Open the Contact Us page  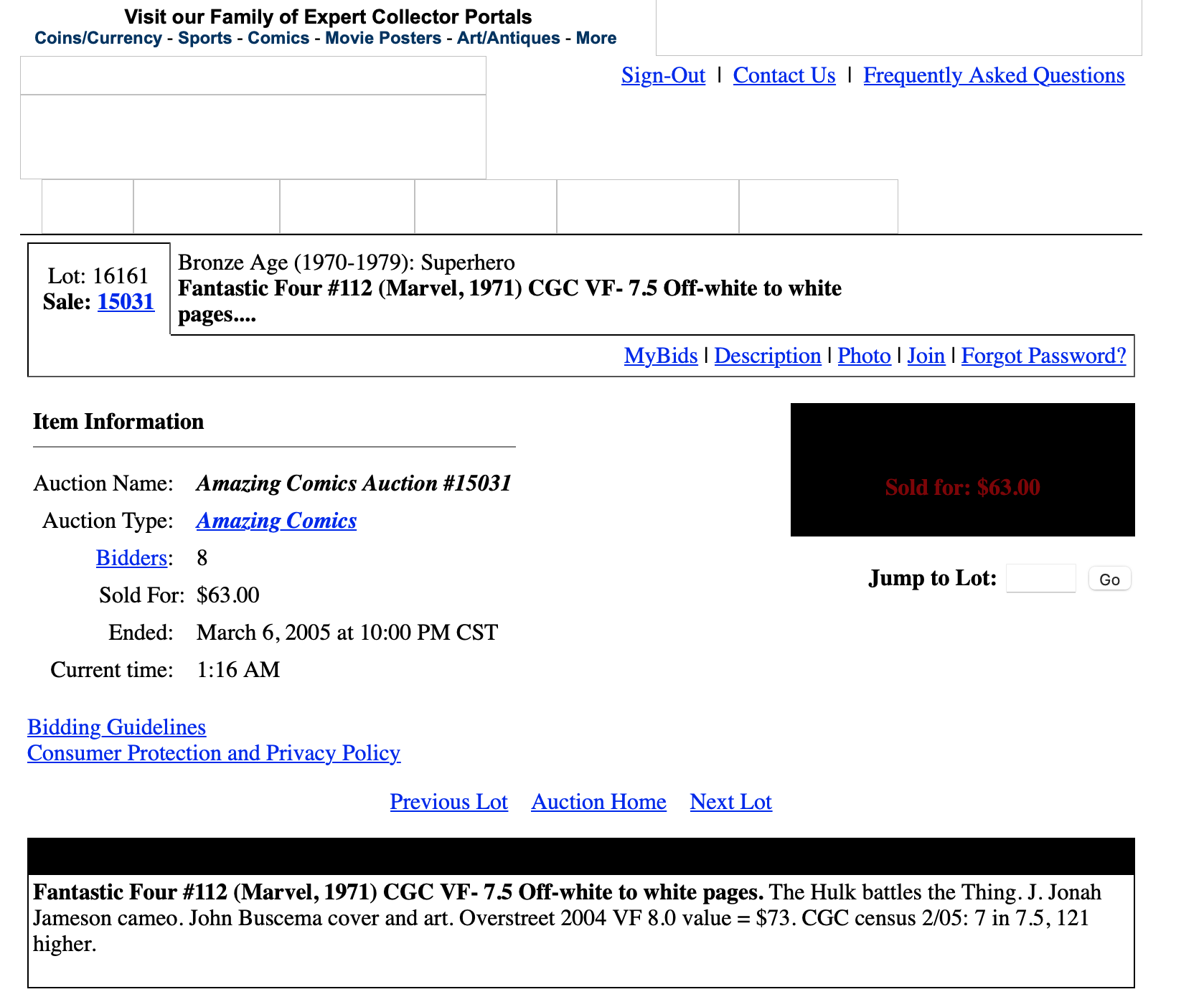[784, 75]
